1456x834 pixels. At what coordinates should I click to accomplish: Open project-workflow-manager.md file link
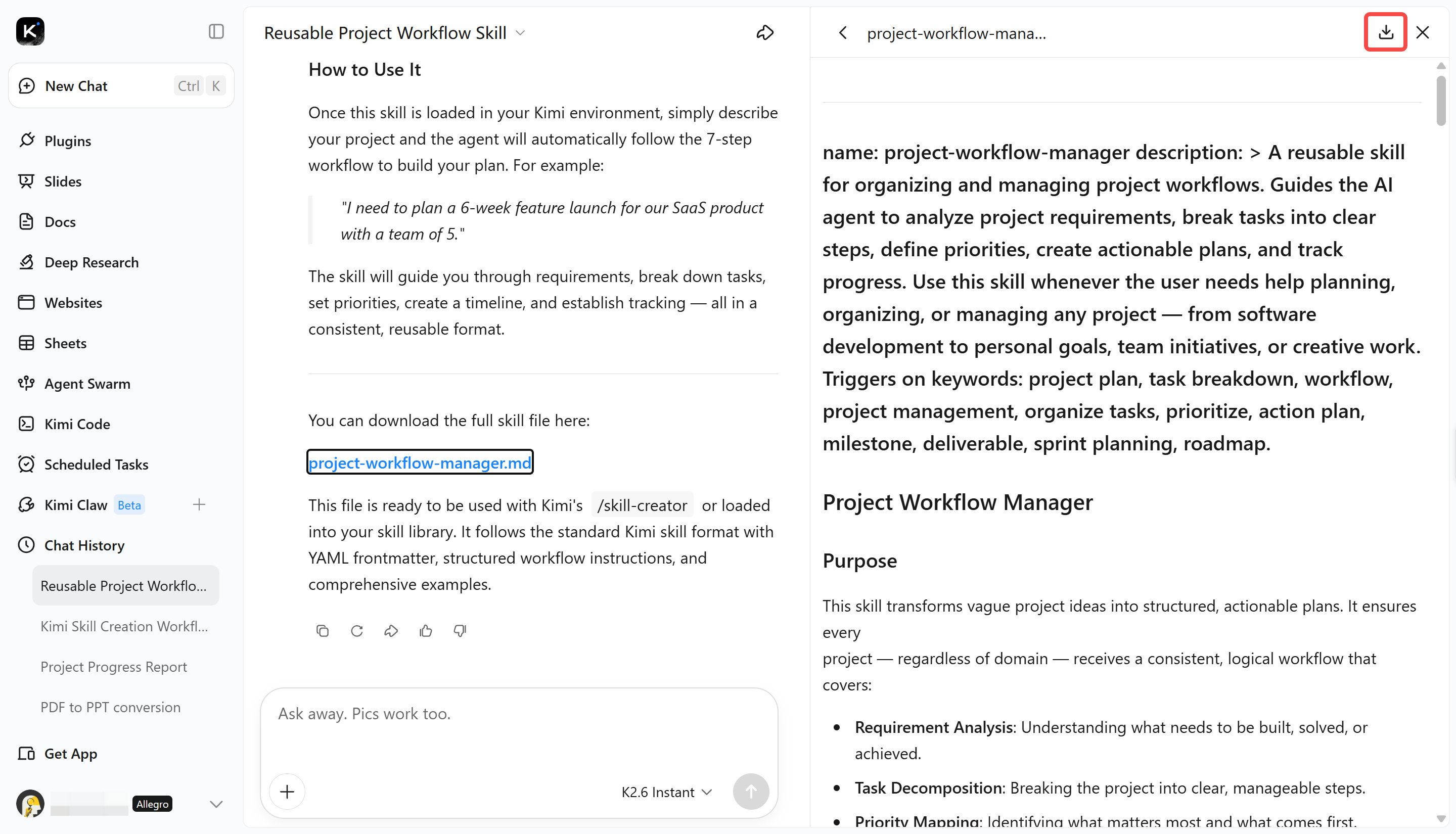click(x=420, y=463)
